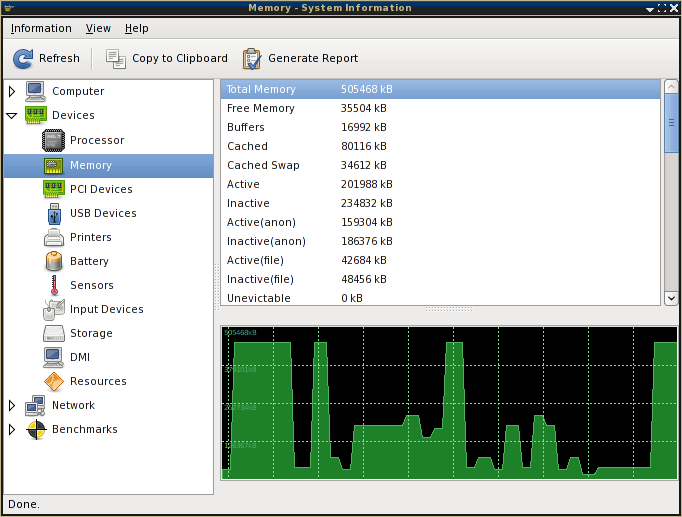
Task: Roll up window via title bar arrow
Action: click(x=650, y=8)
